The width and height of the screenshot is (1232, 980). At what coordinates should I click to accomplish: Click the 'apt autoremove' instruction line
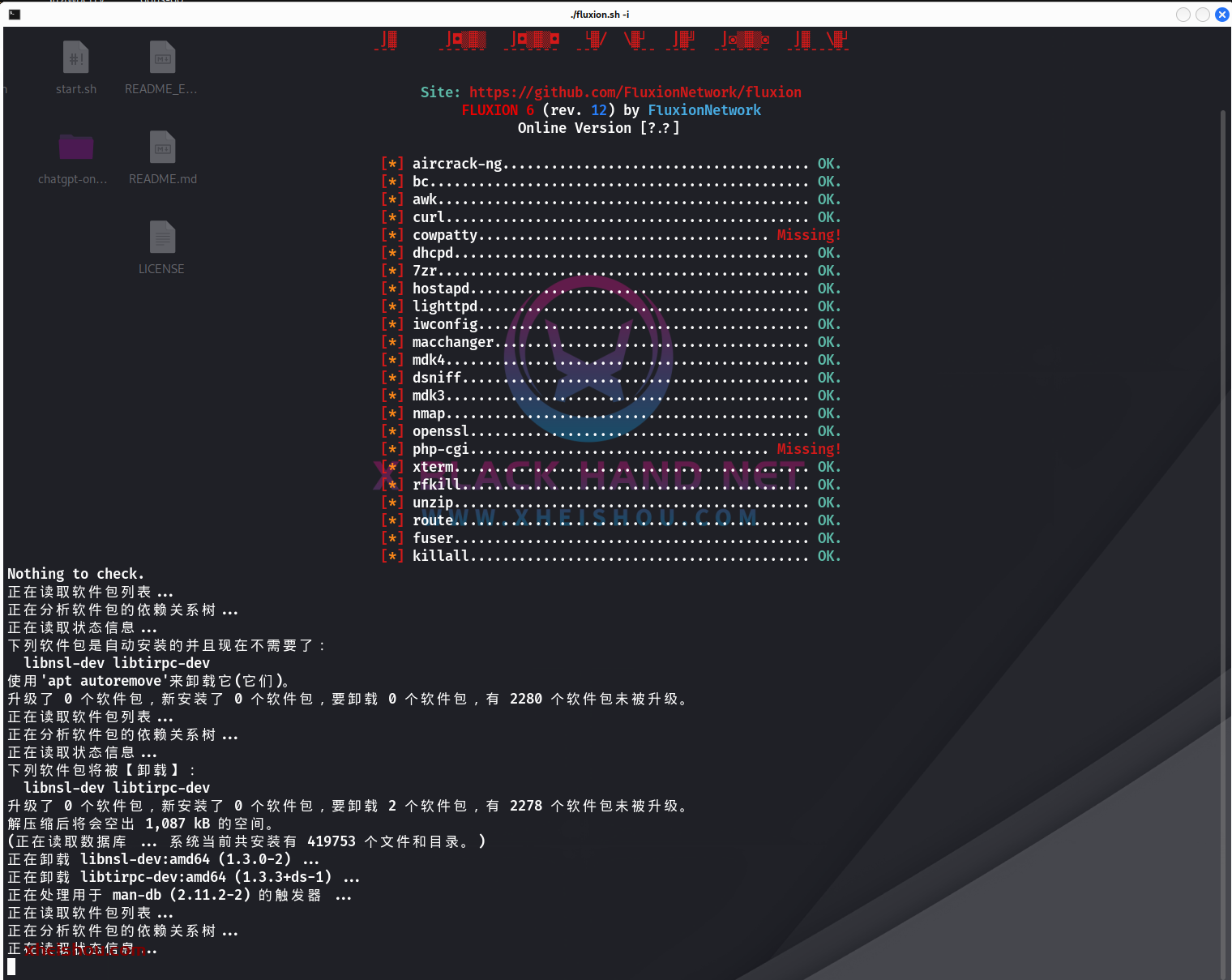[x=149, y=681]
